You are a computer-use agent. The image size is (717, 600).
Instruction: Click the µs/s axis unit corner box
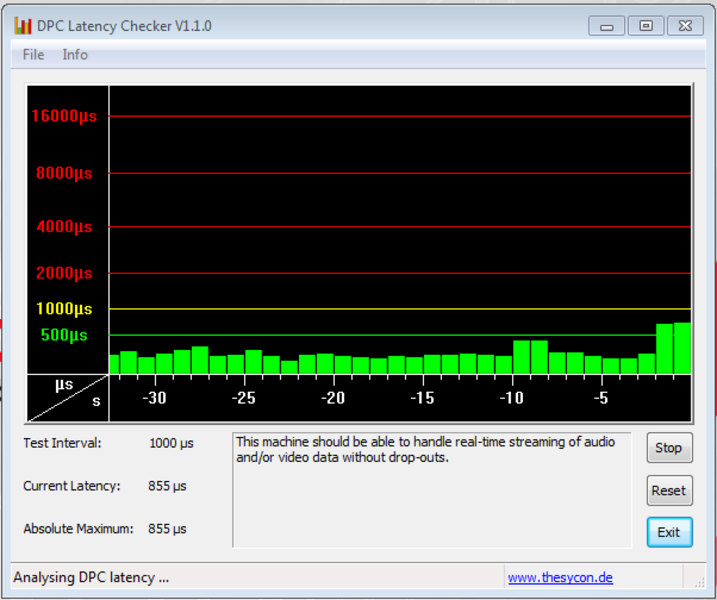point(68,397)
